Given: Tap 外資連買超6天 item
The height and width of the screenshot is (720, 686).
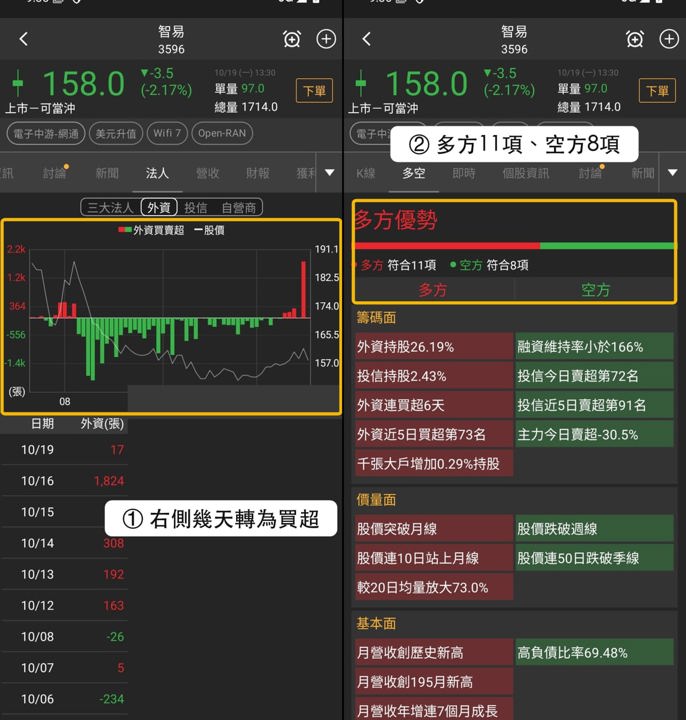Looking at the screenshot, I should coord(433,405).
